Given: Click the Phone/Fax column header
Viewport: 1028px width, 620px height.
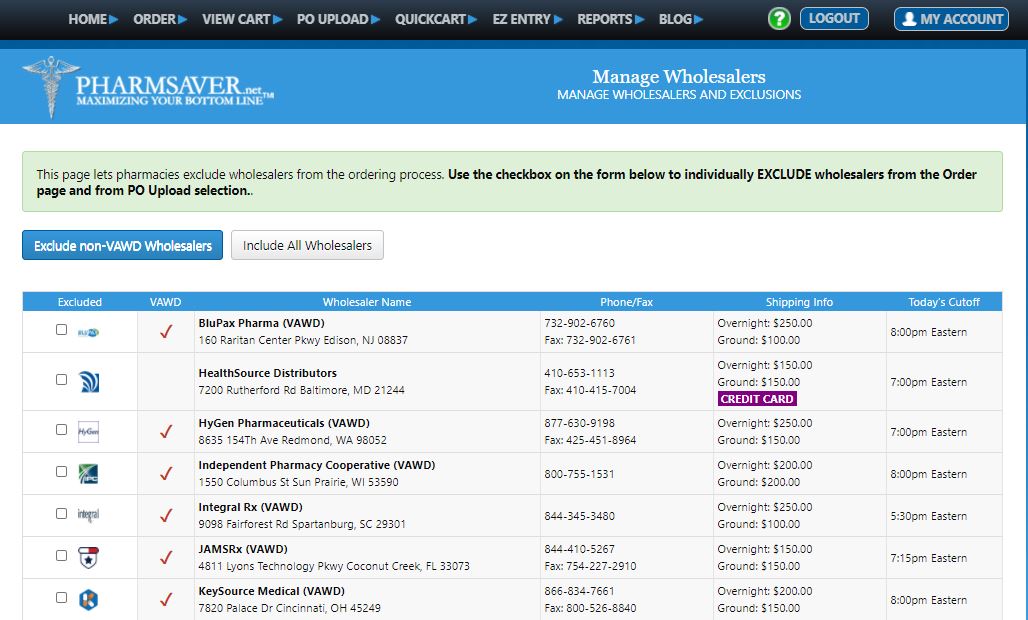Looking at the screenshot, I should 627,302.
